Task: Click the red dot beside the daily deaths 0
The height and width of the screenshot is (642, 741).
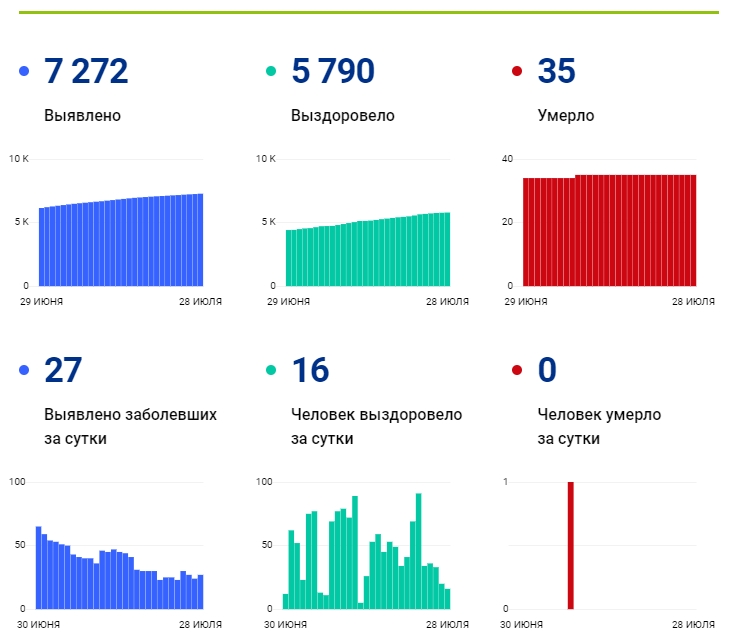Action: coord(517,370)
